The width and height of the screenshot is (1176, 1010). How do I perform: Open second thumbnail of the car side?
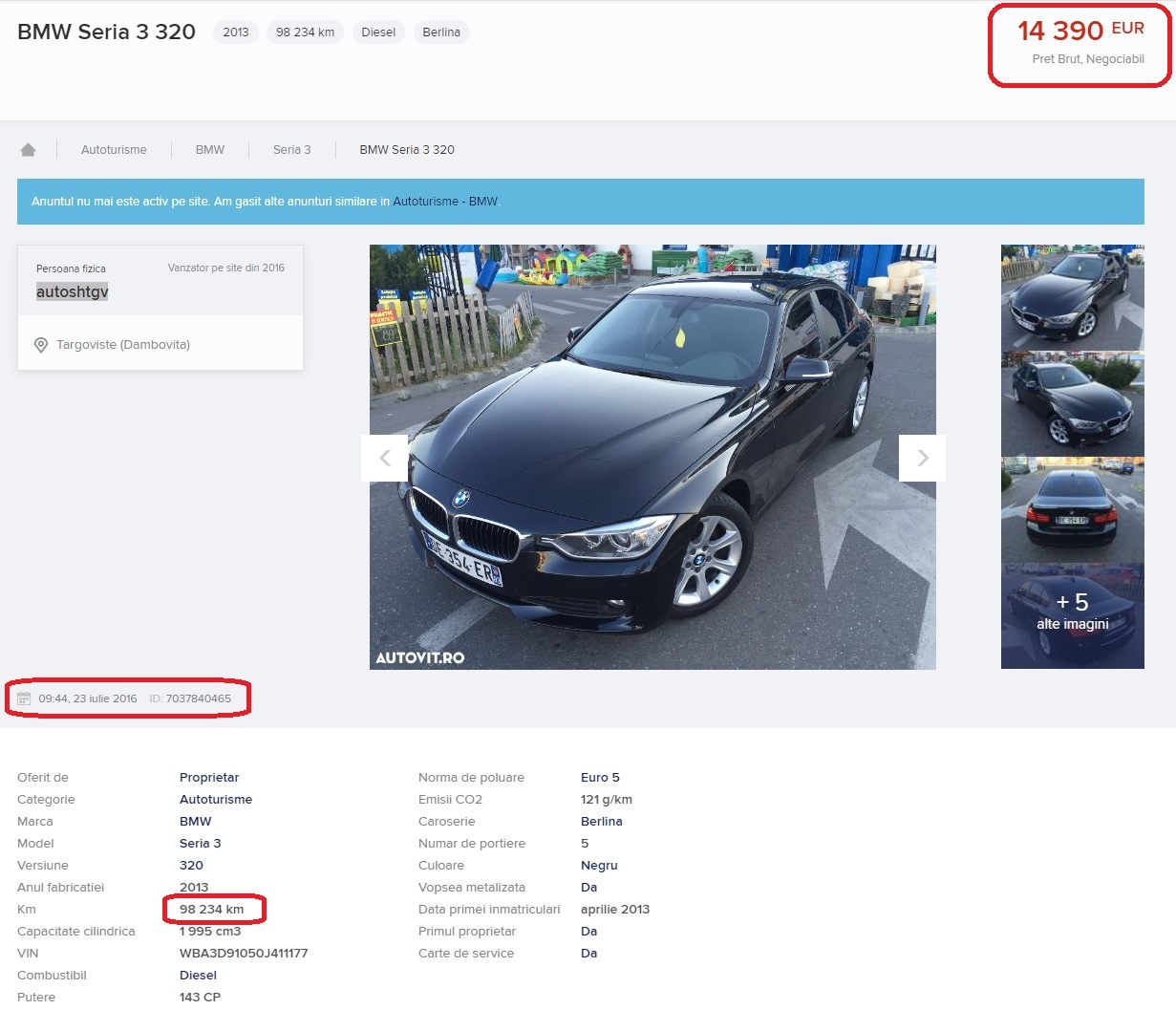click(1072, 403)
